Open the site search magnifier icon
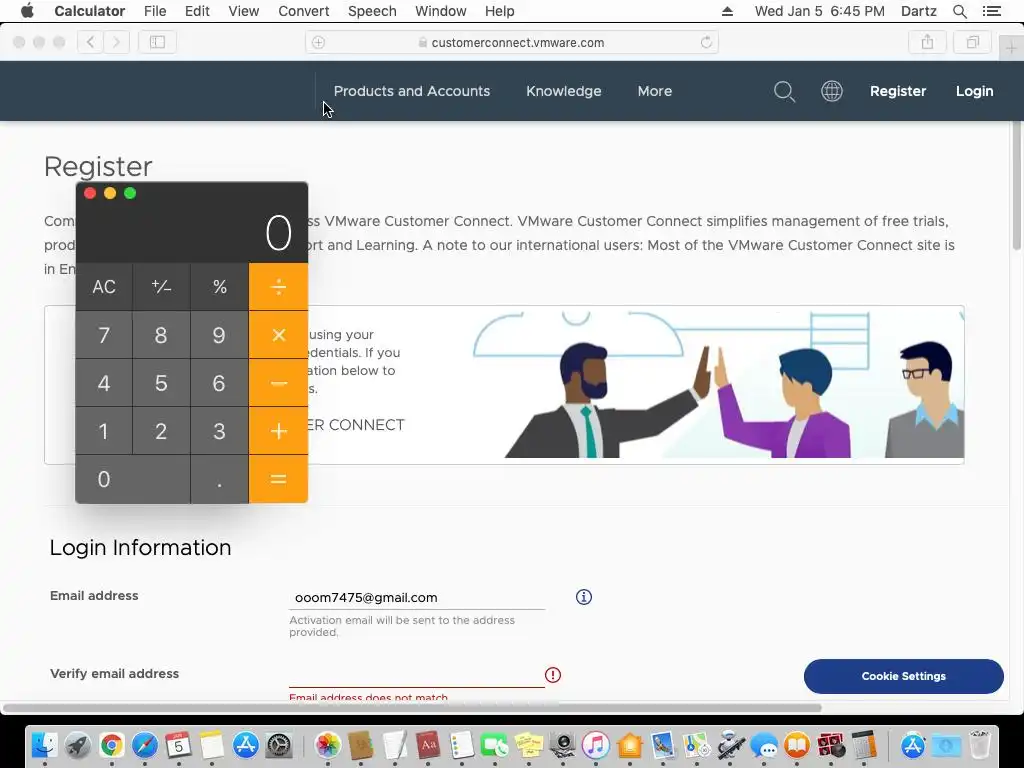This screenshot has height=768, width=1024. coord(784,91)
